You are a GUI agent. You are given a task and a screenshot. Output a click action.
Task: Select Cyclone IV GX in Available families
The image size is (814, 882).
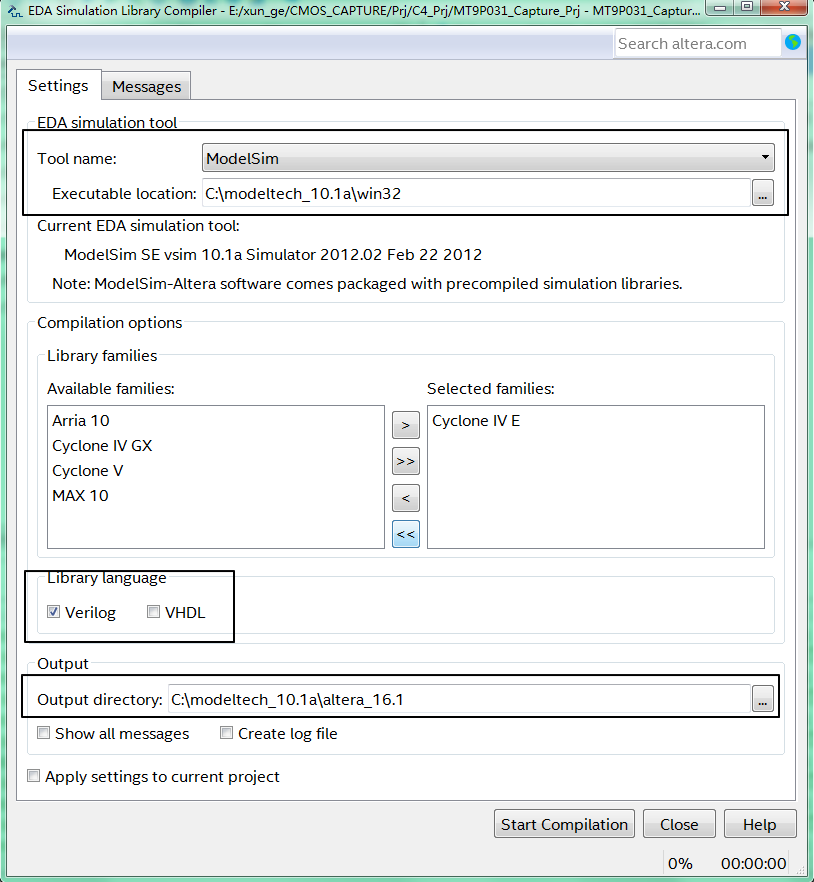[x=102, y=446]
